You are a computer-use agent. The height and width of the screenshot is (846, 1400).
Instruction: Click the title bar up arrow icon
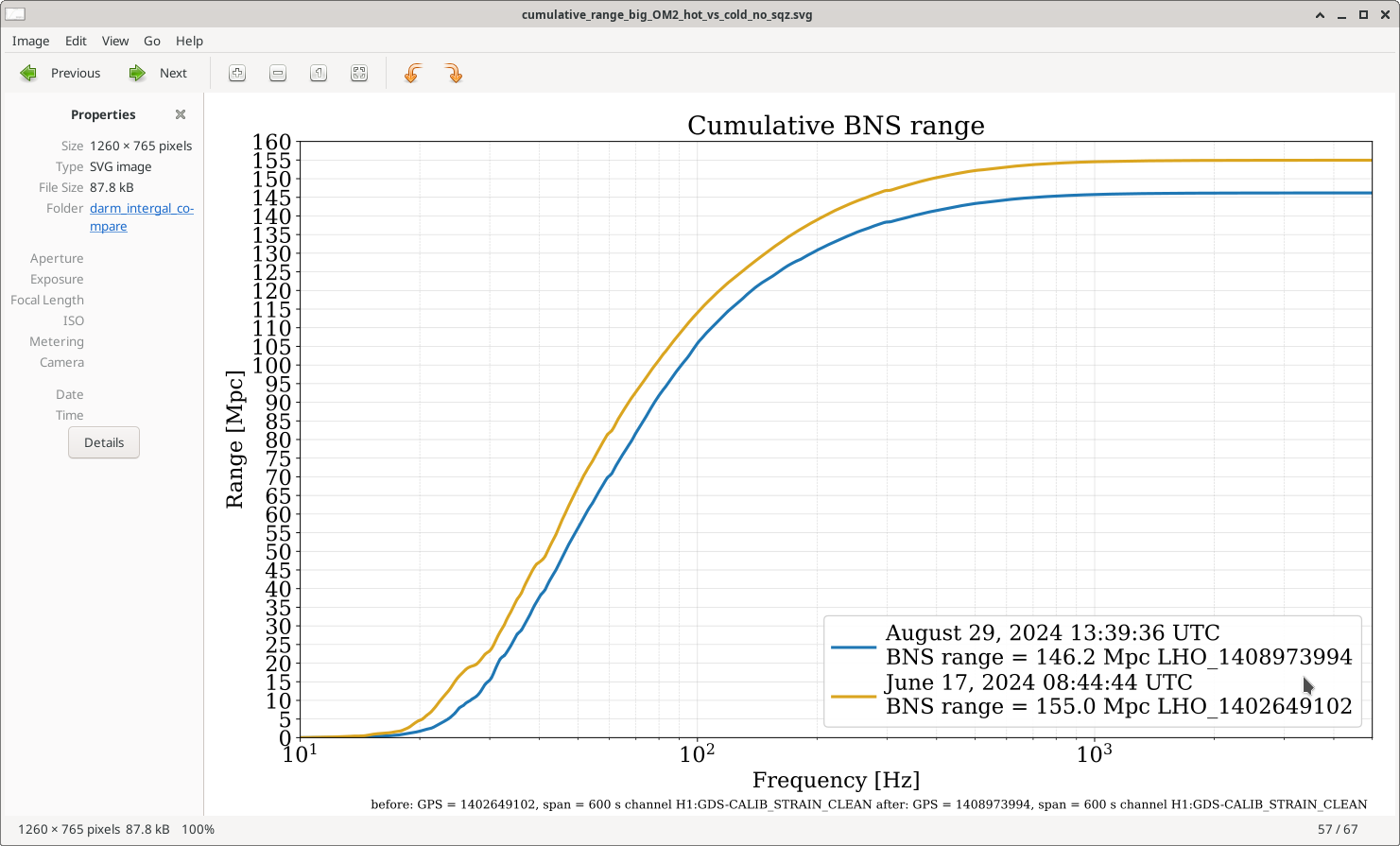1322,14
